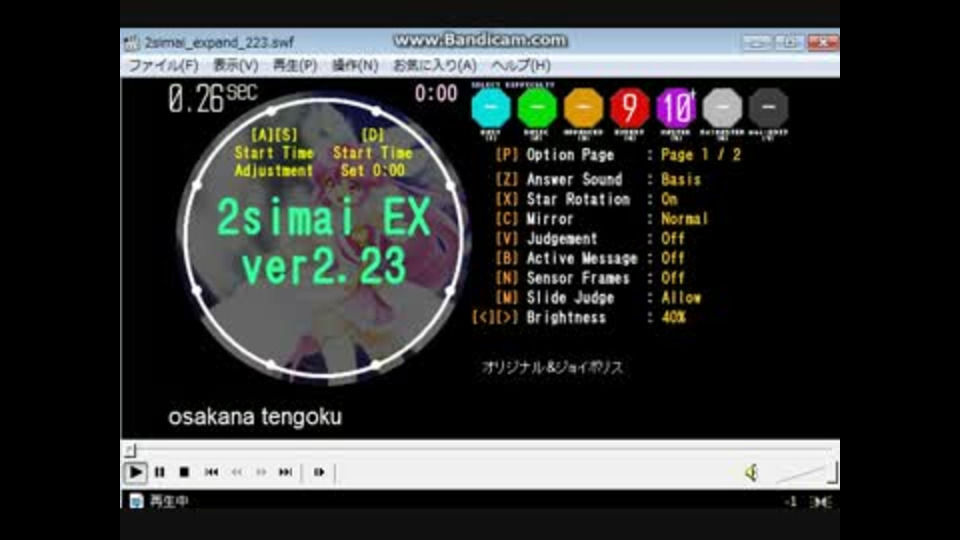The image size is (960, 540).
Task: Skip to the next item
Action: 285,472
